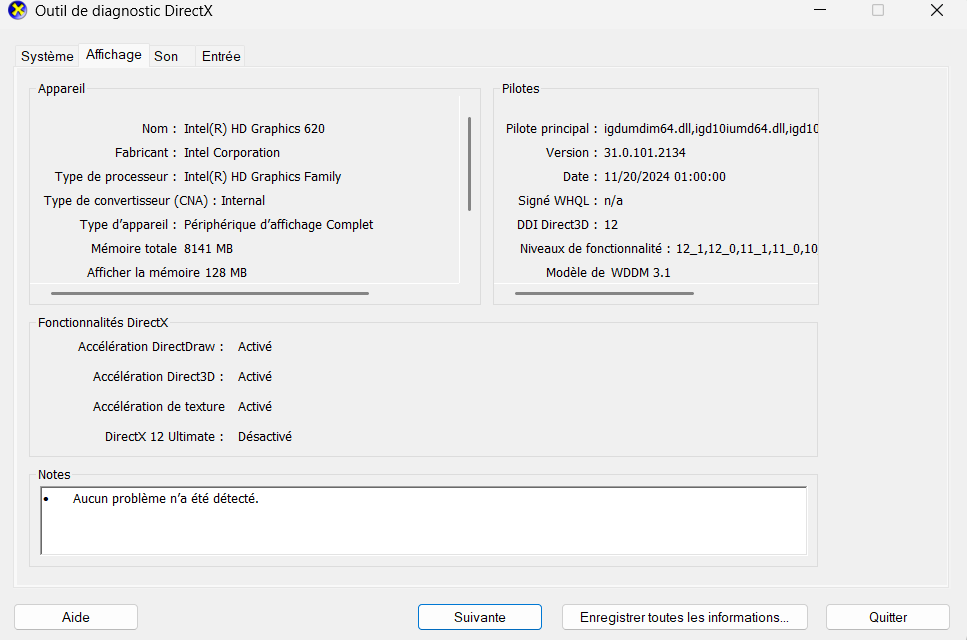Click the Signé WHQL n/a value
Image resolution: width=967 pixels, height=640 pixels.
[x=613, y=201]
